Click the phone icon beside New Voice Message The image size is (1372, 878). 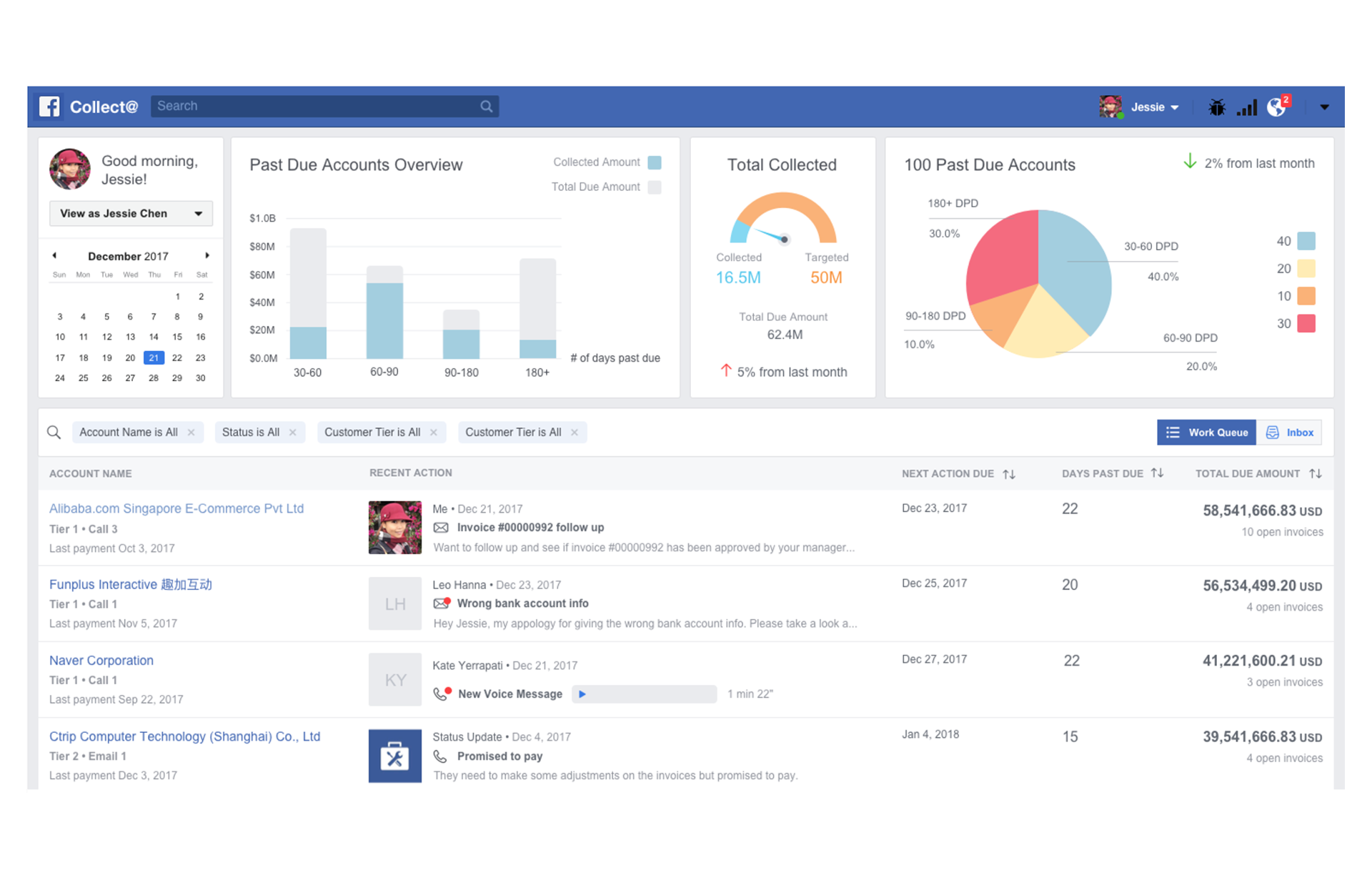click(x=442, y=693)
